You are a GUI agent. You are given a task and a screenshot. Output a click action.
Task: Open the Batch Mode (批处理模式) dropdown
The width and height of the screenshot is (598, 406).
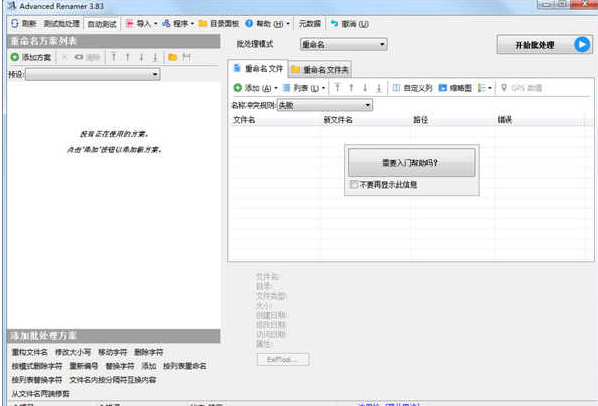pos(344,45)
